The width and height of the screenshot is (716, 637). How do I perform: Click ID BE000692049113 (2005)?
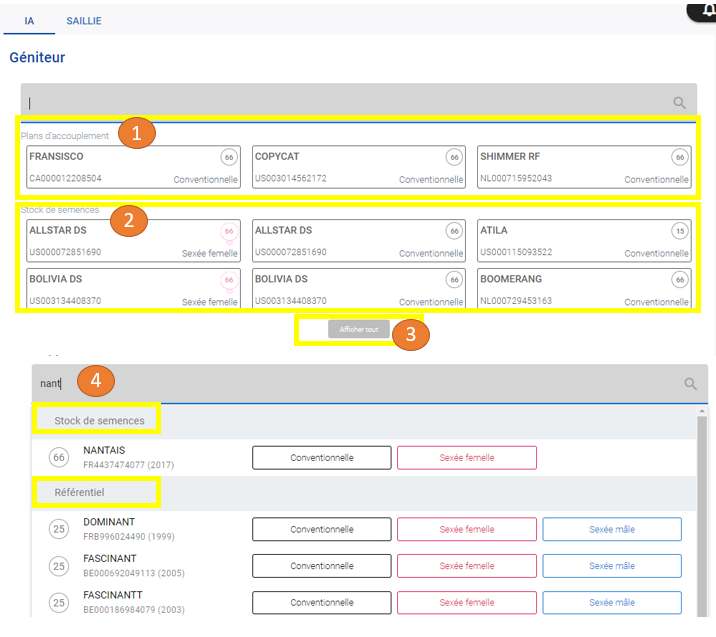[x=134, y=573]
